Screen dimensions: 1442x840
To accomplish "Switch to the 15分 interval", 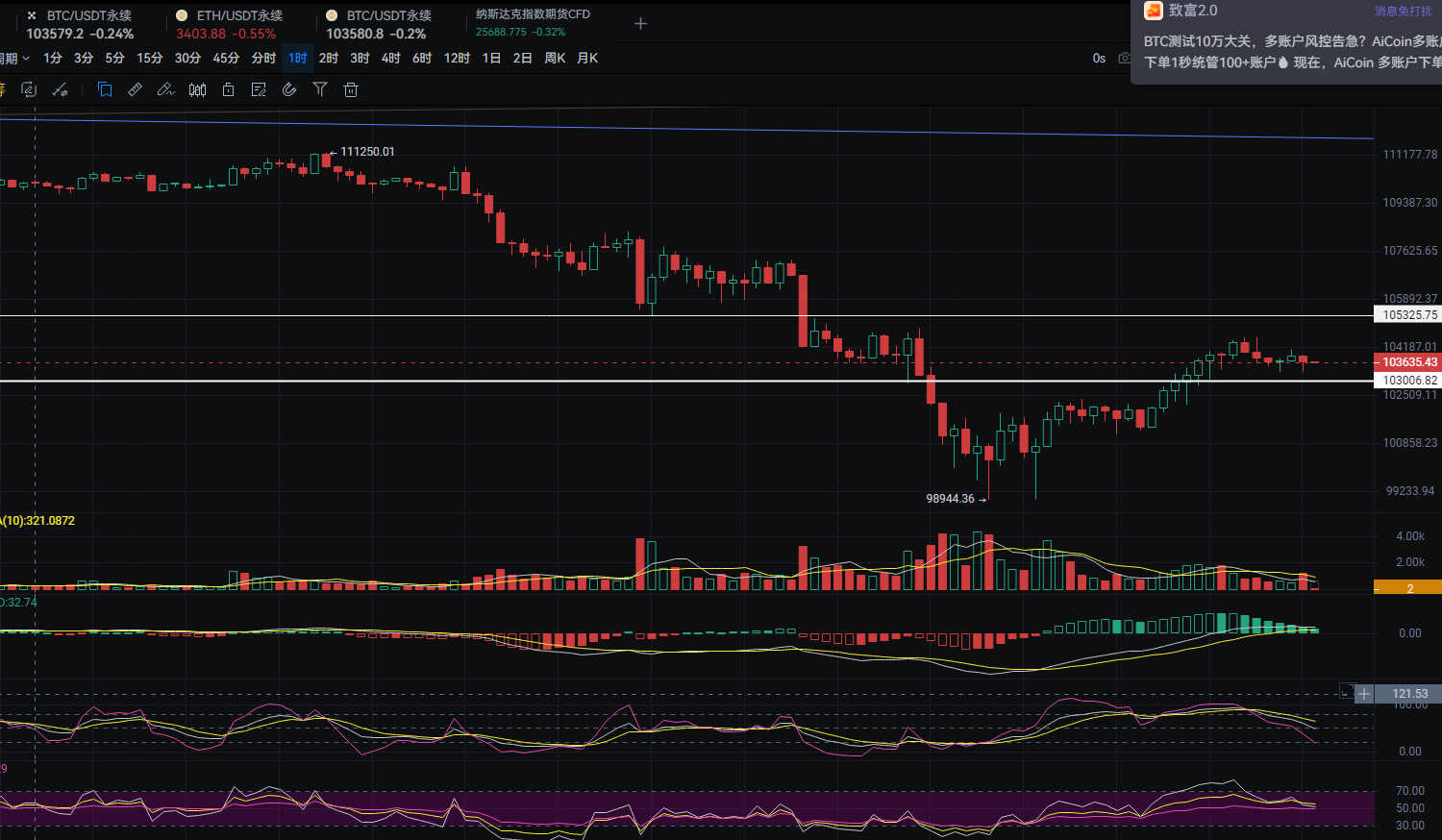I will click(149, 59).
